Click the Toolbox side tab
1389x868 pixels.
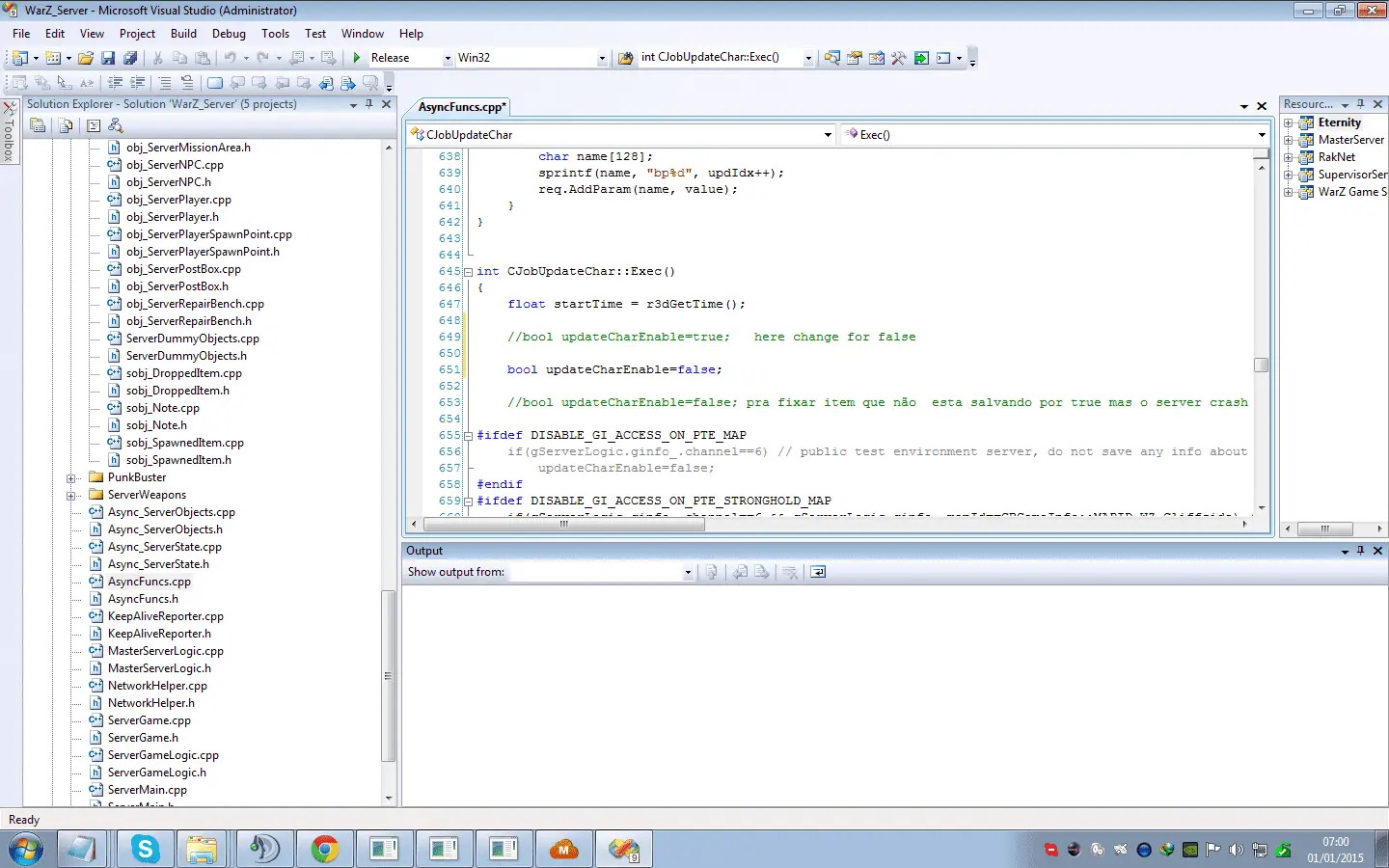[10, 132]
